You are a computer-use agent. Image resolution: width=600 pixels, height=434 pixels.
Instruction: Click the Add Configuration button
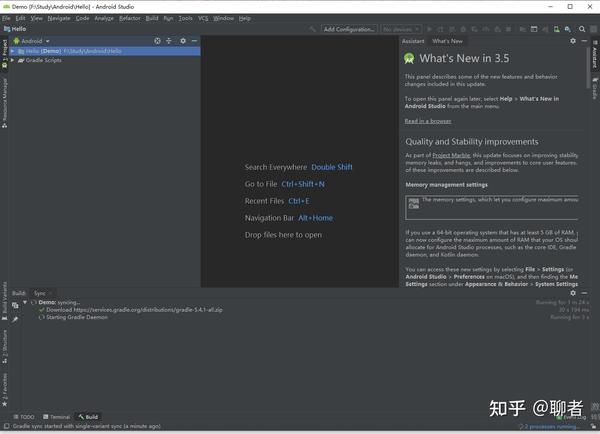pyautogui.click(x=349, y=29)
